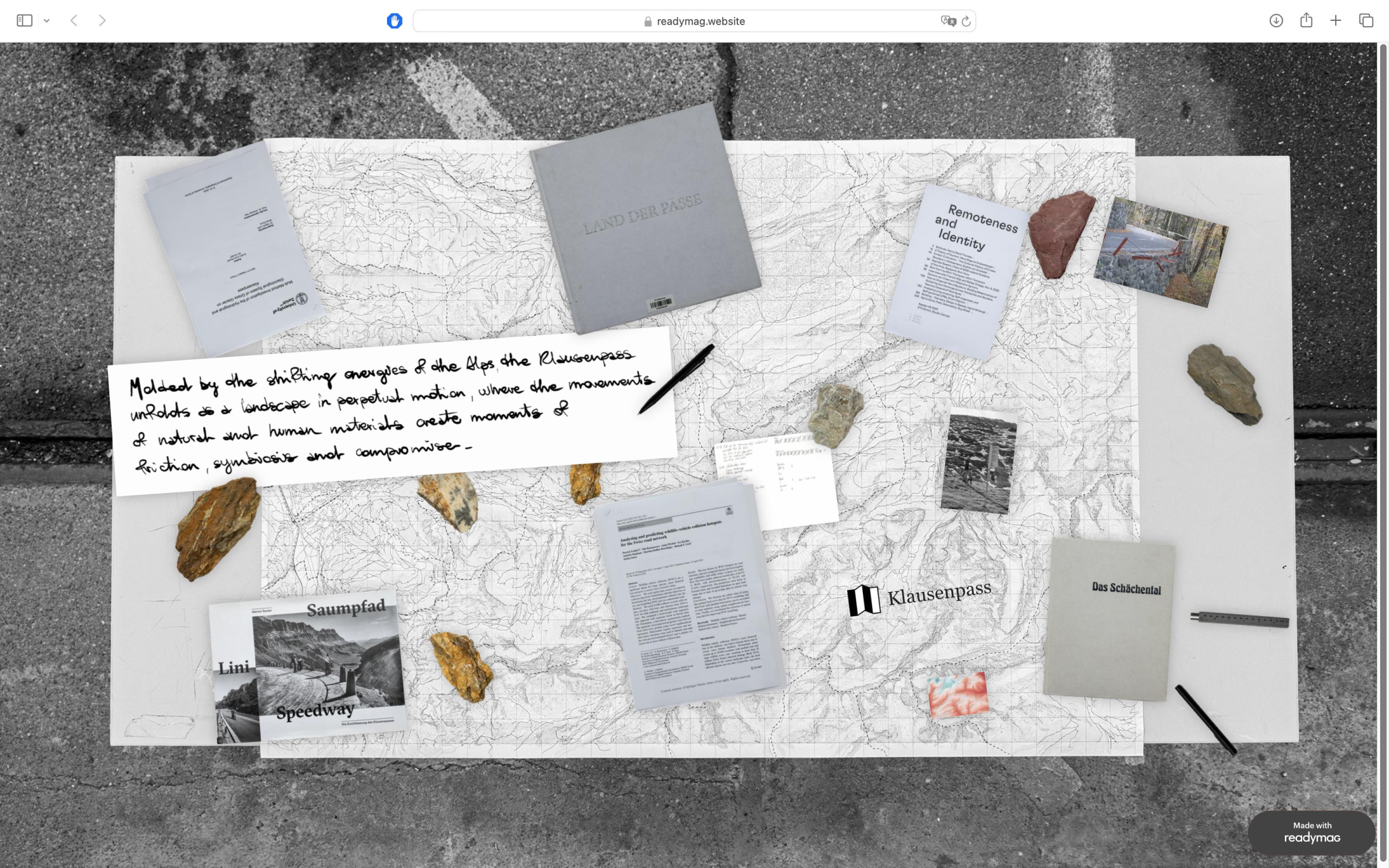Show Safari downloads

pyautogui.click(x=1276, y=21)
